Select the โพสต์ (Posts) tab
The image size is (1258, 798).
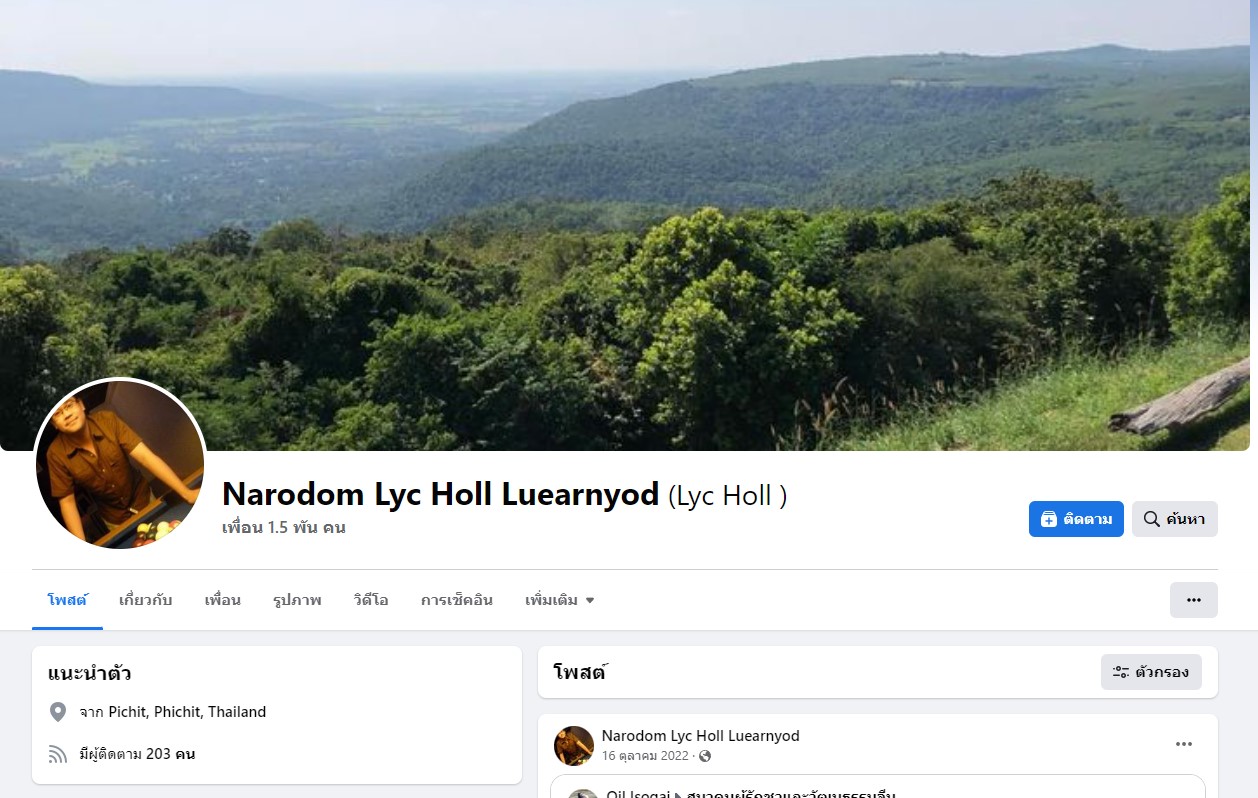[x=67, y=600]
